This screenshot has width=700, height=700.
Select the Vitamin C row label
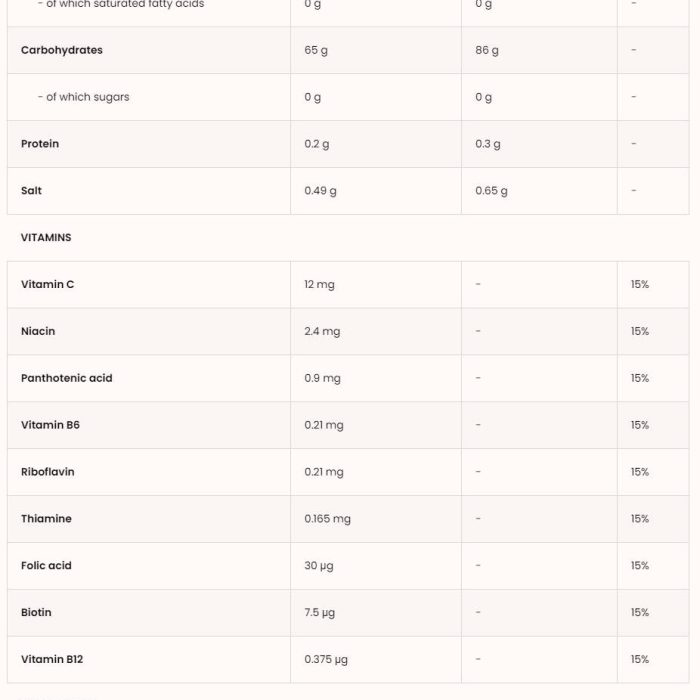click(47, 284)
